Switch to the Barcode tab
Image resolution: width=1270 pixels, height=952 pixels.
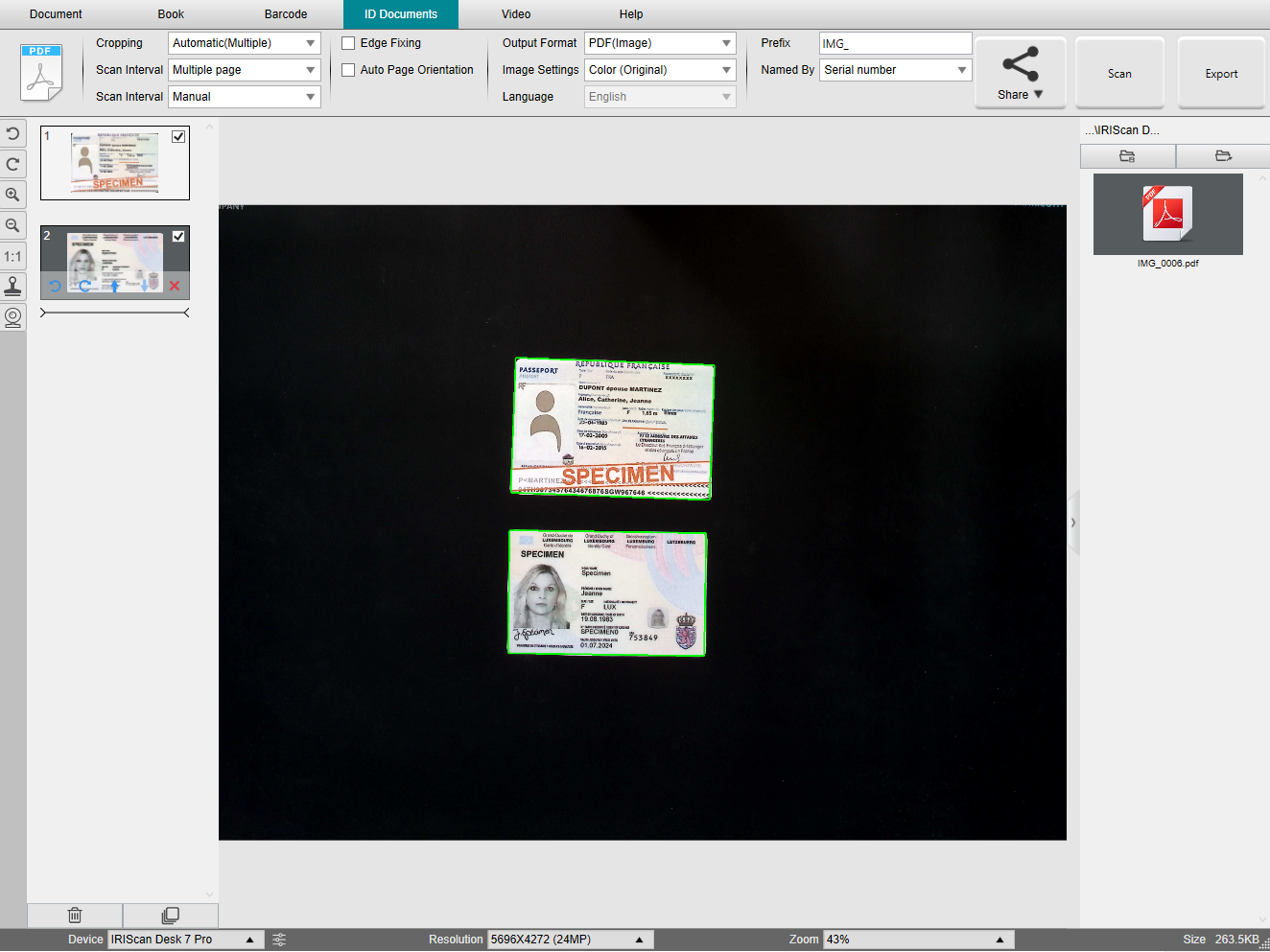coord(286,14)
